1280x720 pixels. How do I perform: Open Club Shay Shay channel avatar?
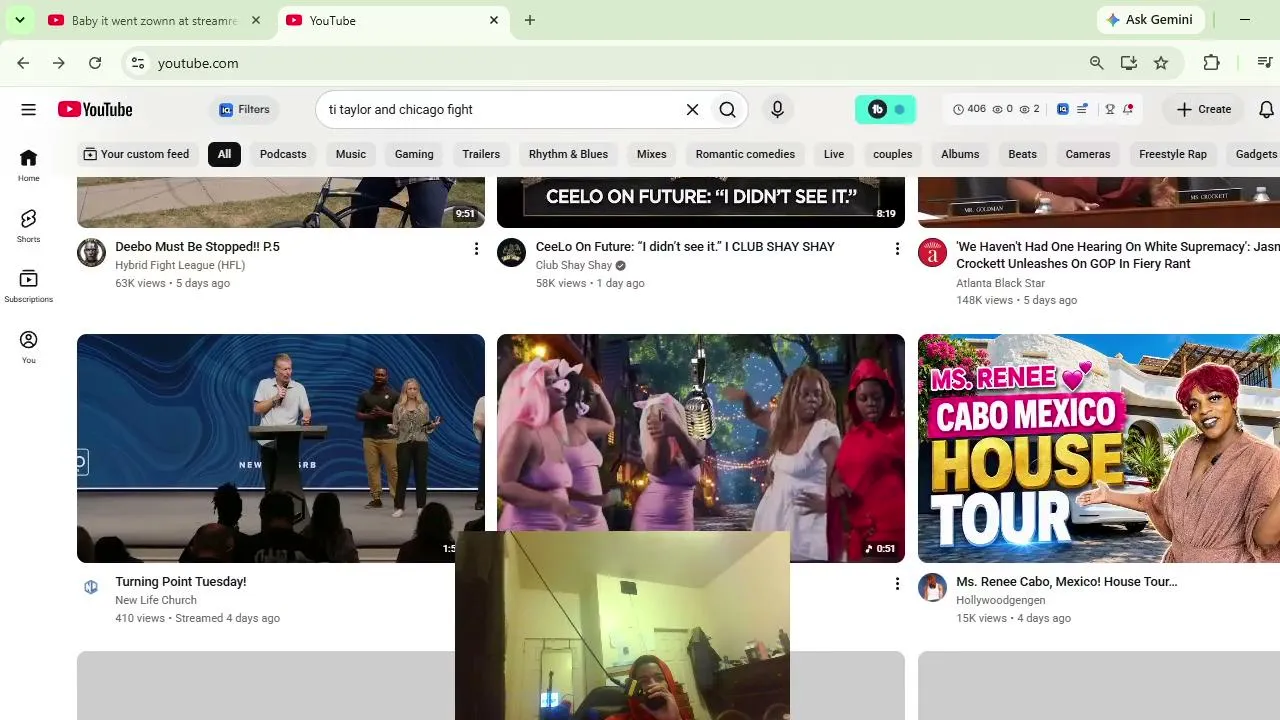(511, 252)
